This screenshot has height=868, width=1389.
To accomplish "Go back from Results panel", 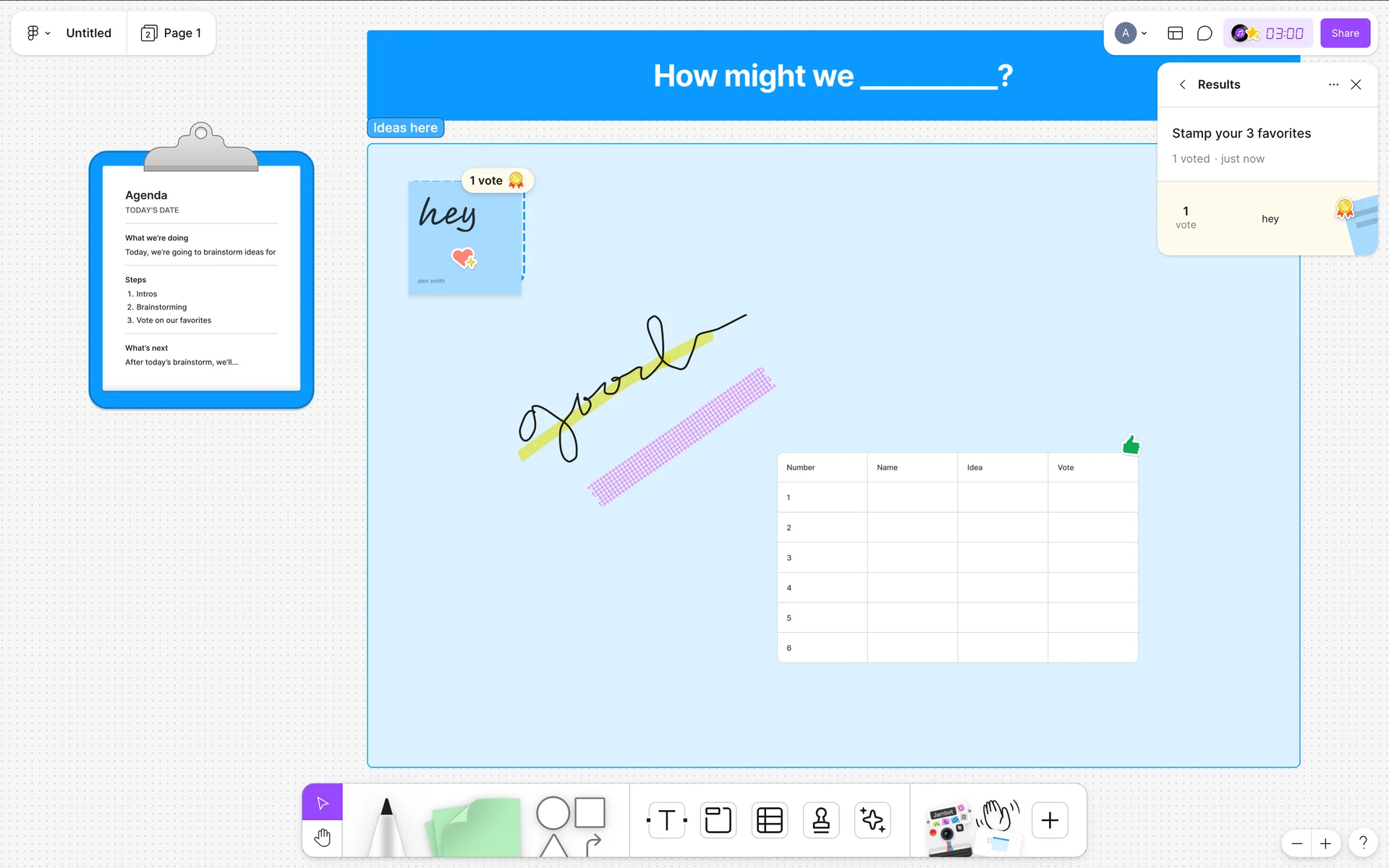I will (1182, 85).
